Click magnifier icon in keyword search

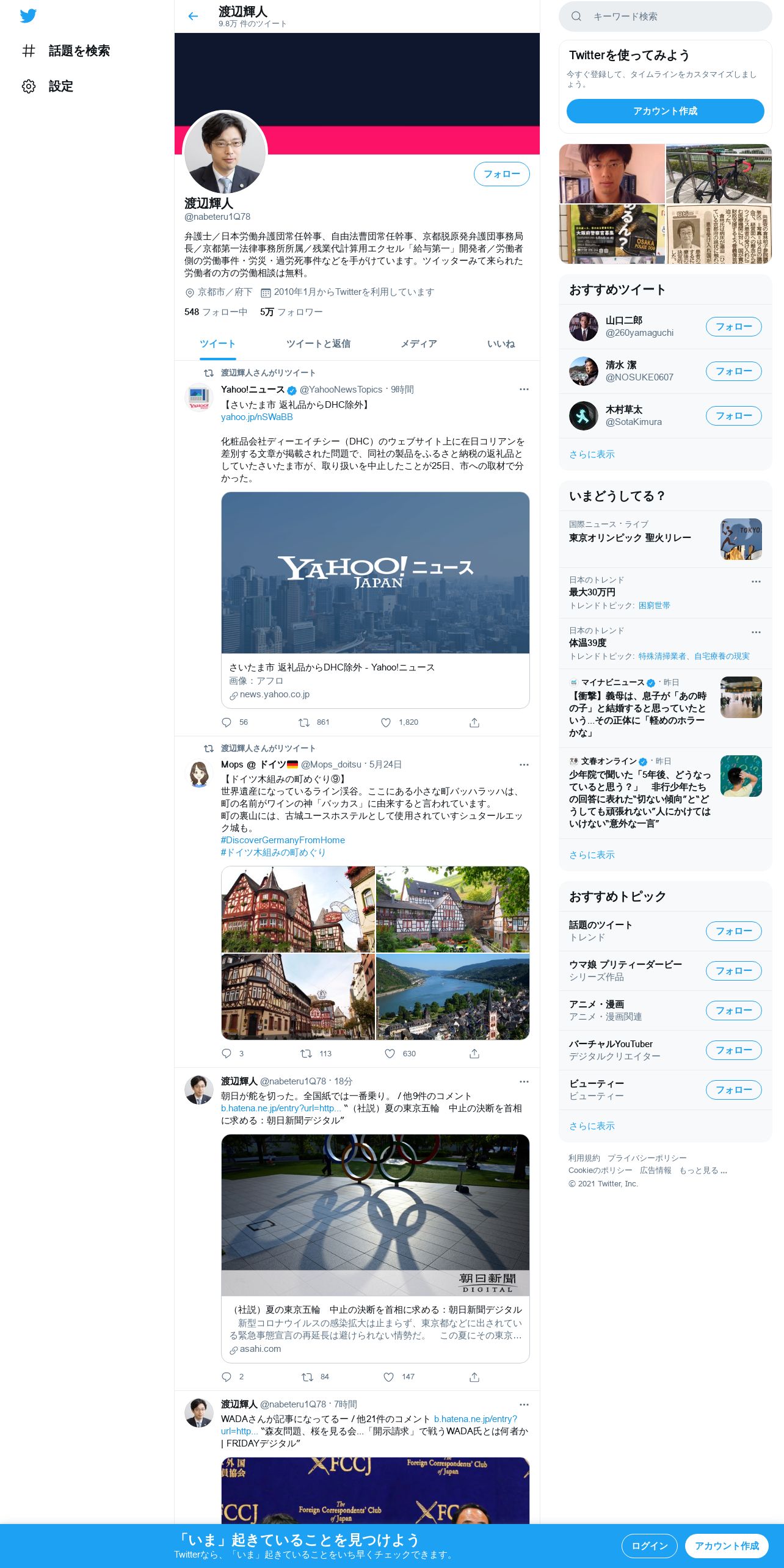(x=576, y=16)
